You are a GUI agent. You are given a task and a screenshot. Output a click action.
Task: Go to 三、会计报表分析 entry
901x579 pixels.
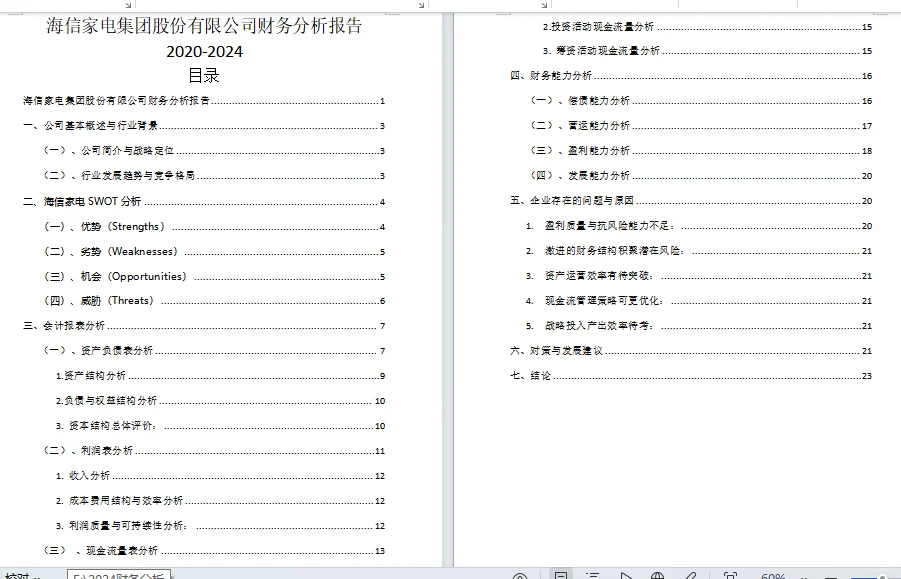(204, 326)
